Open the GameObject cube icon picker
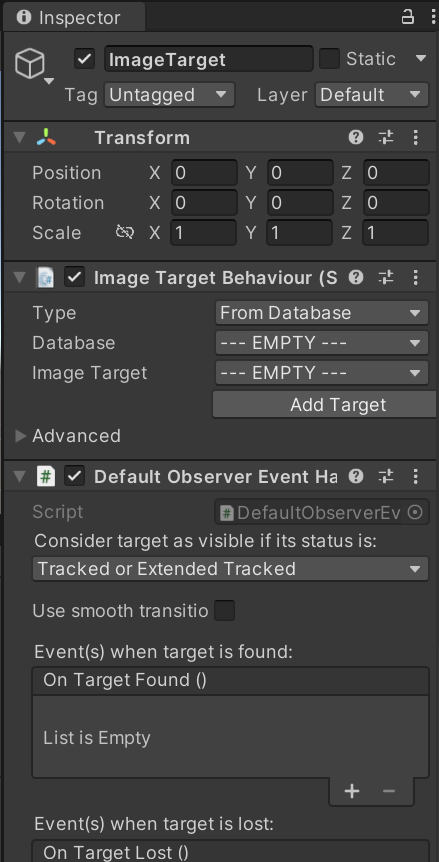The height and width of the screenshot is (862, 439). (30, 64)
